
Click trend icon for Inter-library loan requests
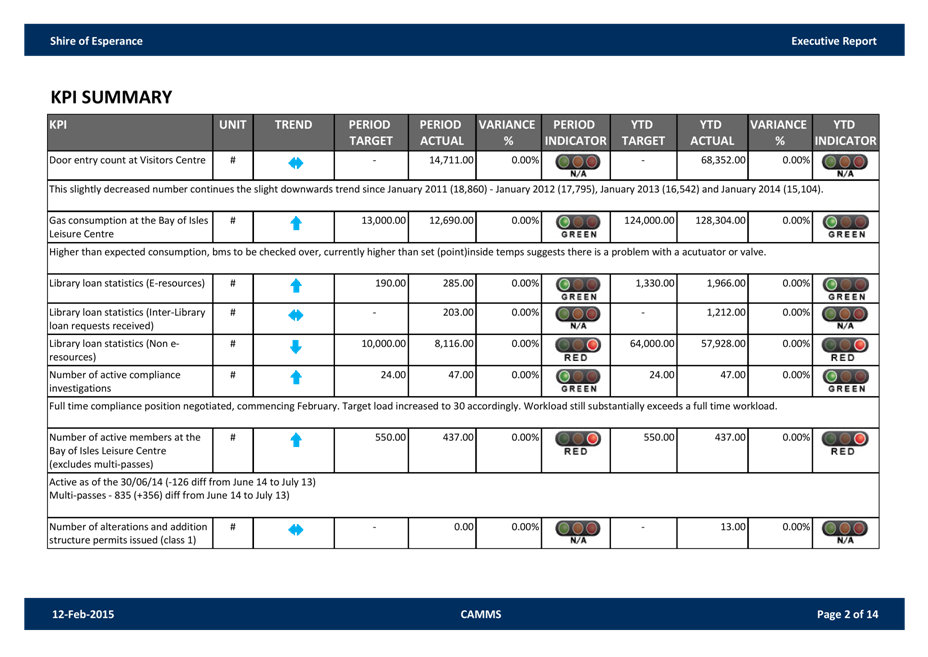click(x=294, y=316)
